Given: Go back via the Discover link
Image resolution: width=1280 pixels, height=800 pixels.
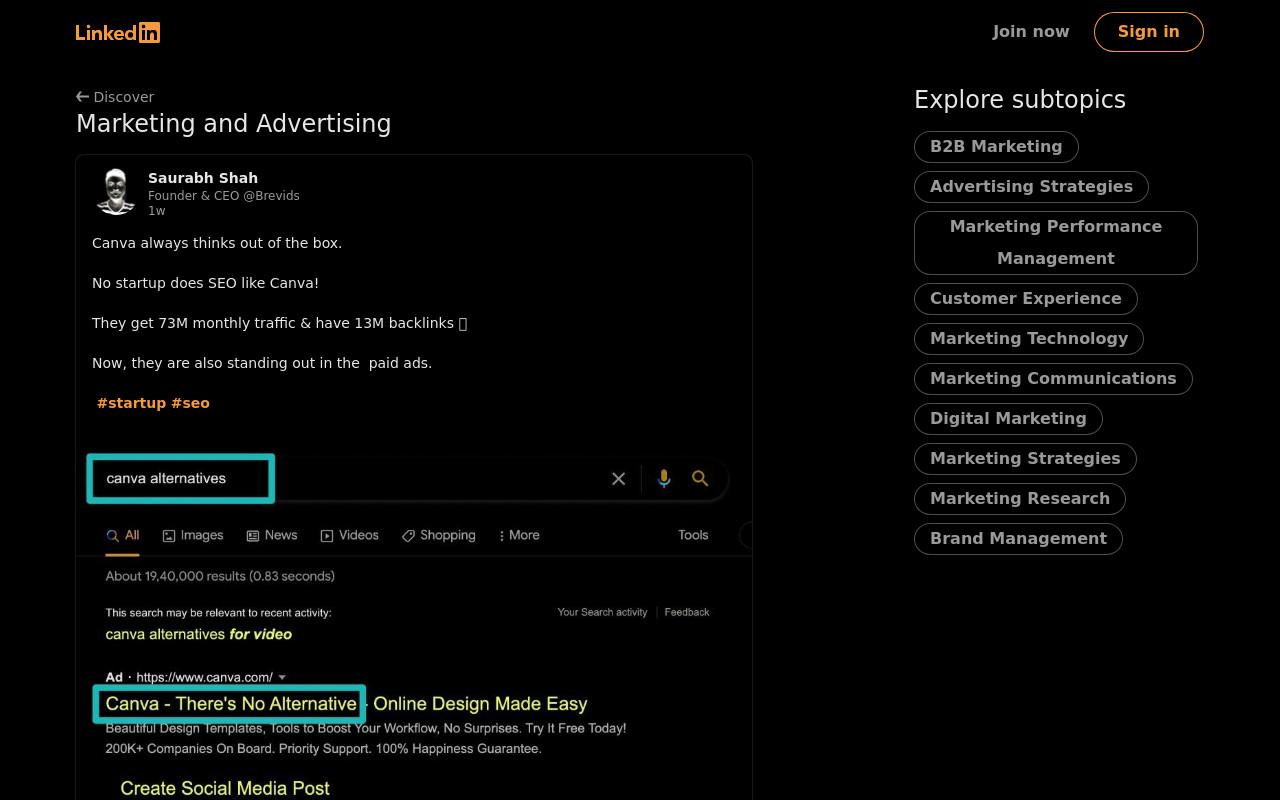Looking at the screenshot, I should [115, 97].
